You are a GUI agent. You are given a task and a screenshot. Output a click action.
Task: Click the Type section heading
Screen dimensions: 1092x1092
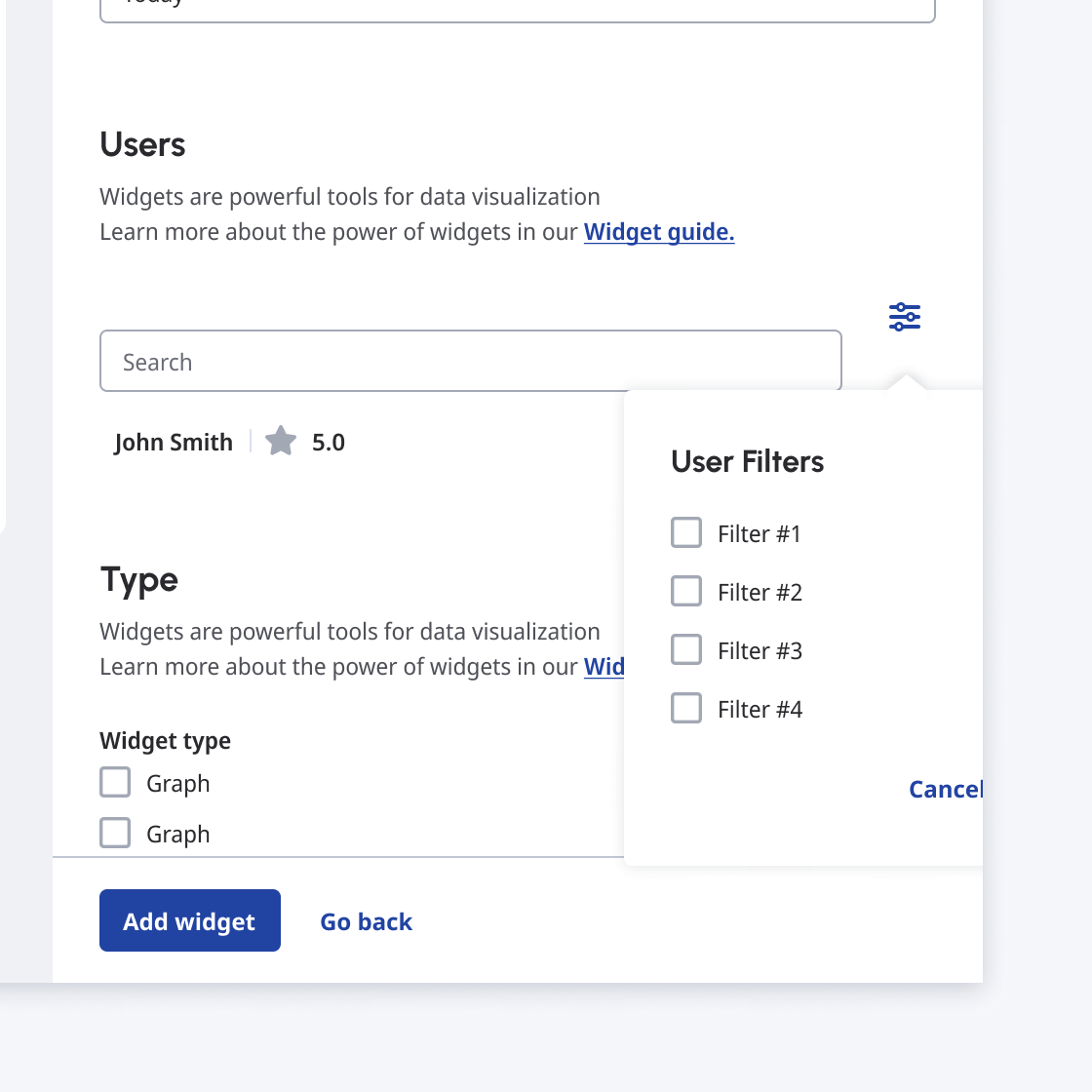click(x=139, y=580)
